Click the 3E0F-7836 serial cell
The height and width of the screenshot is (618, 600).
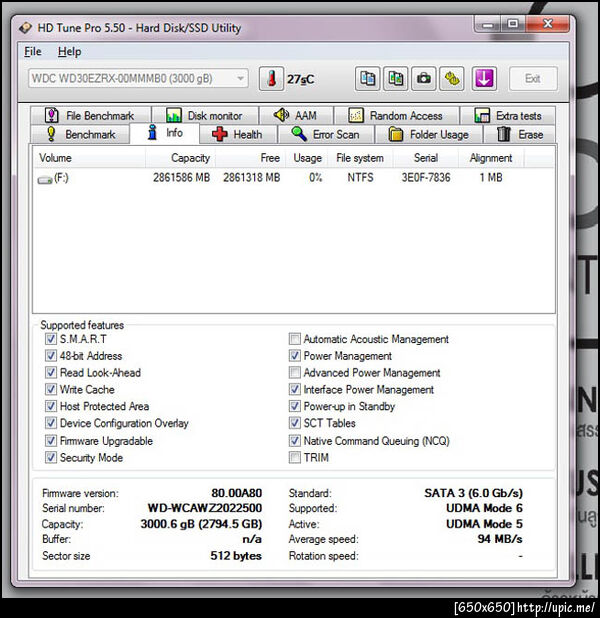pos(426,178)
